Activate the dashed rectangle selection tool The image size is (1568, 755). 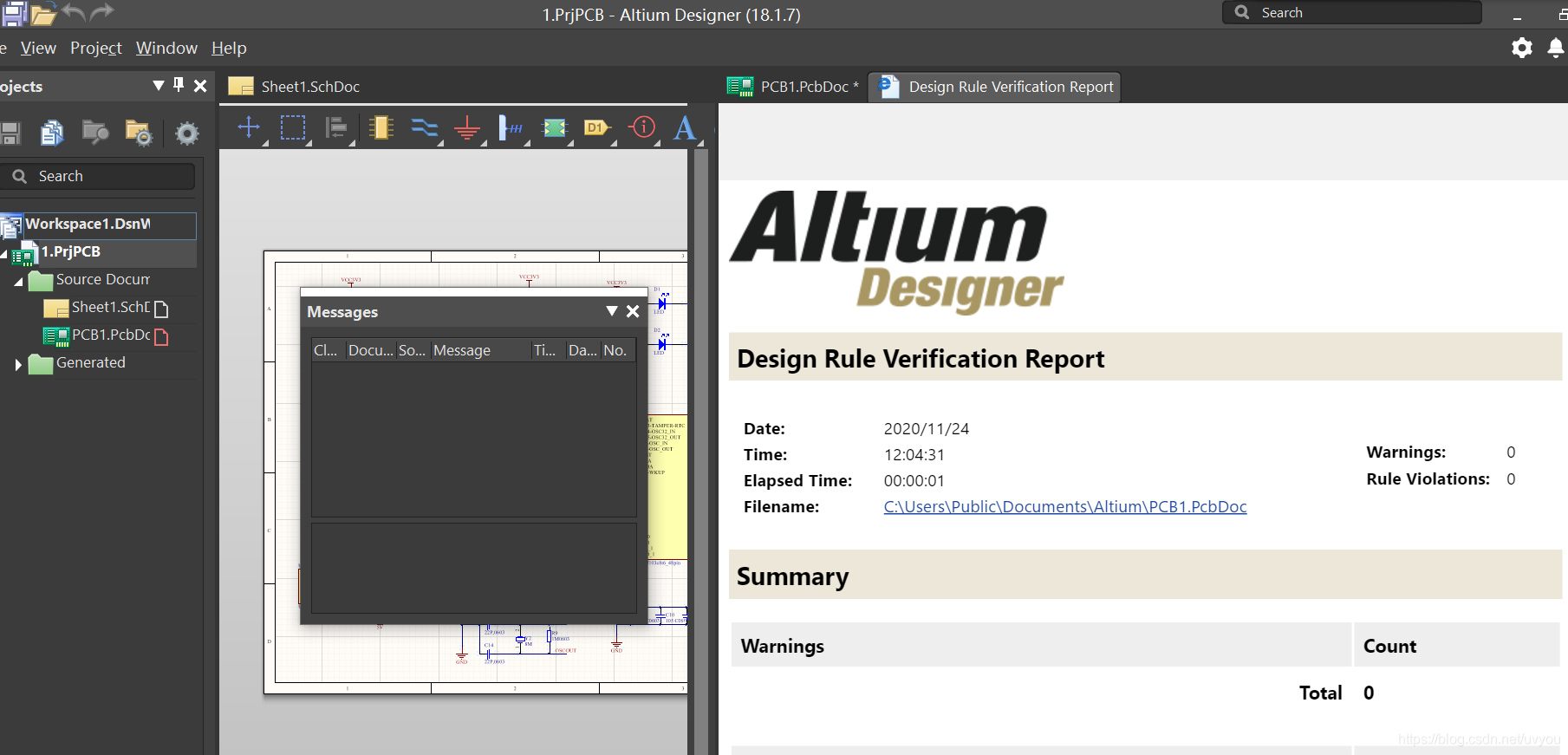[293, 128]
